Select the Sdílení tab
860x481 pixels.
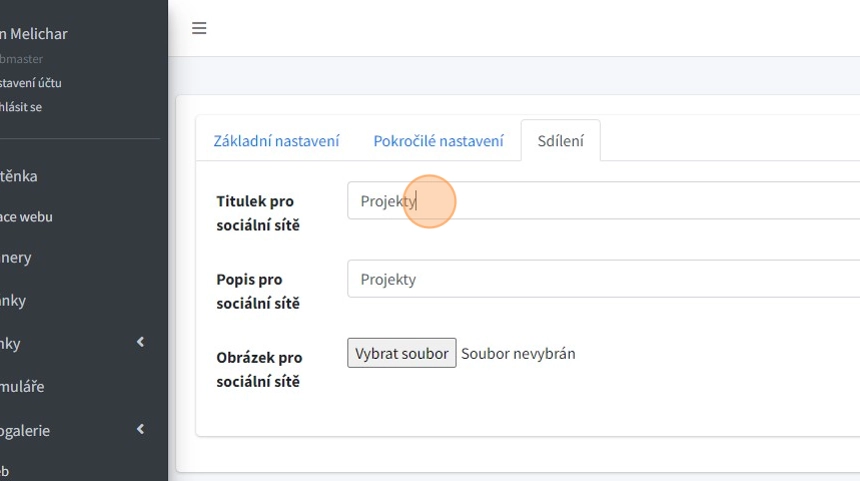560,141
